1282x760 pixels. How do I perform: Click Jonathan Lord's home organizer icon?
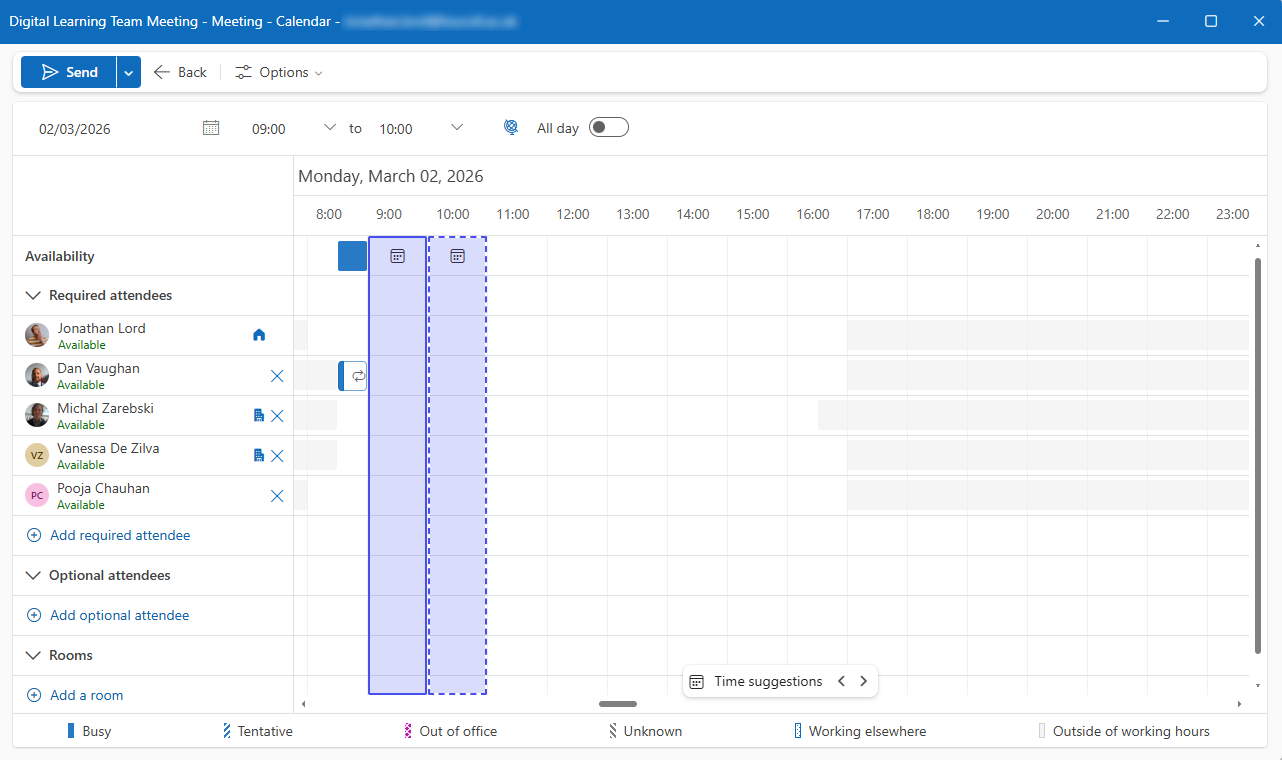[x=259, y=336]
